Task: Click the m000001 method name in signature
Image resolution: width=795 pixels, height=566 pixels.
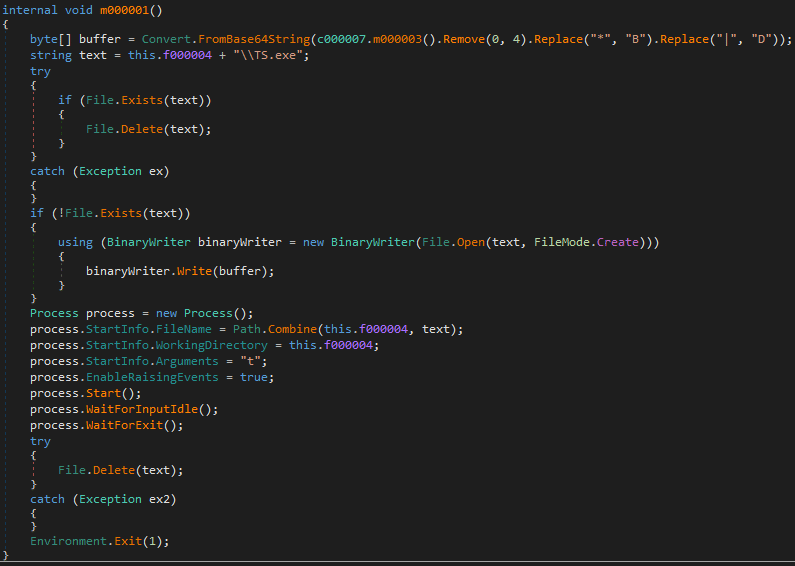Action: pyautogui.click(x=125, y=10)
